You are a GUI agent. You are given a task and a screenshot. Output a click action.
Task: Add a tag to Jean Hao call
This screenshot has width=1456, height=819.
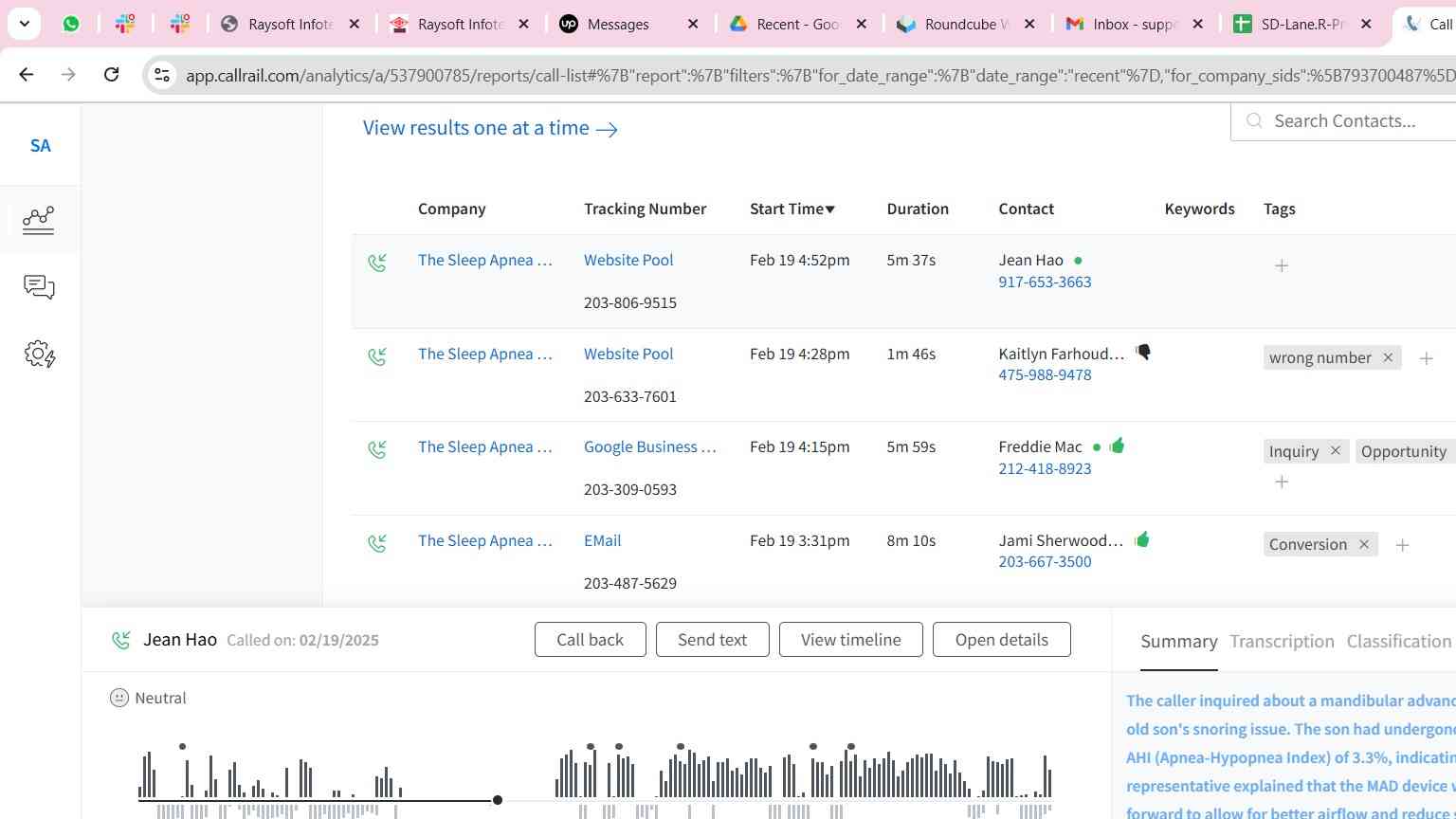click(x=1282, y=265)
